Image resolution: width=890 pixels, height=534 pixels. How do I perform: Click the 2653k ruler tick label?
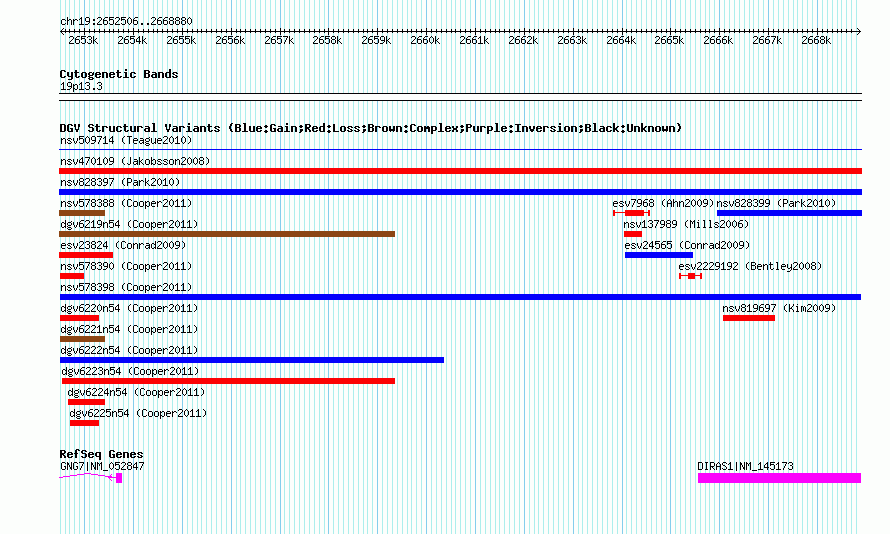(x=83, y=40)
